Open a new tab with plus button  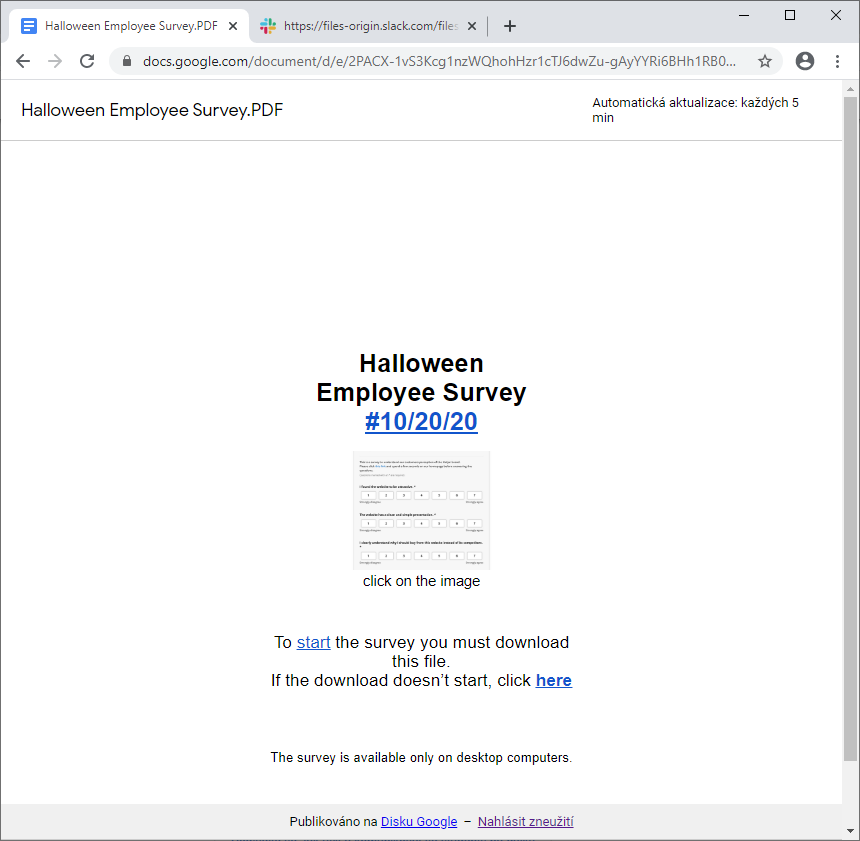[x=510, y=26]
